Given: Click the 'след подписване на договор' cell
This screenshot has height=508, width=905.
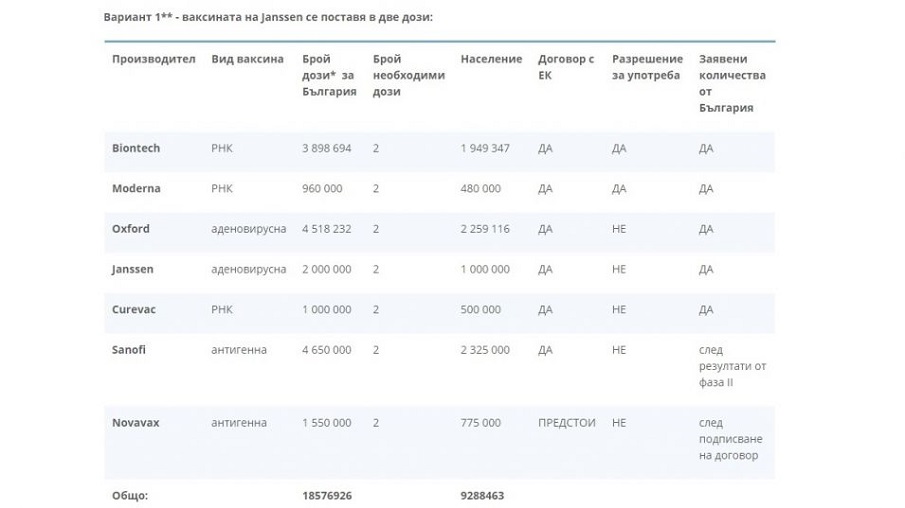Looking at the screenshot, I should tap(728, 439).
